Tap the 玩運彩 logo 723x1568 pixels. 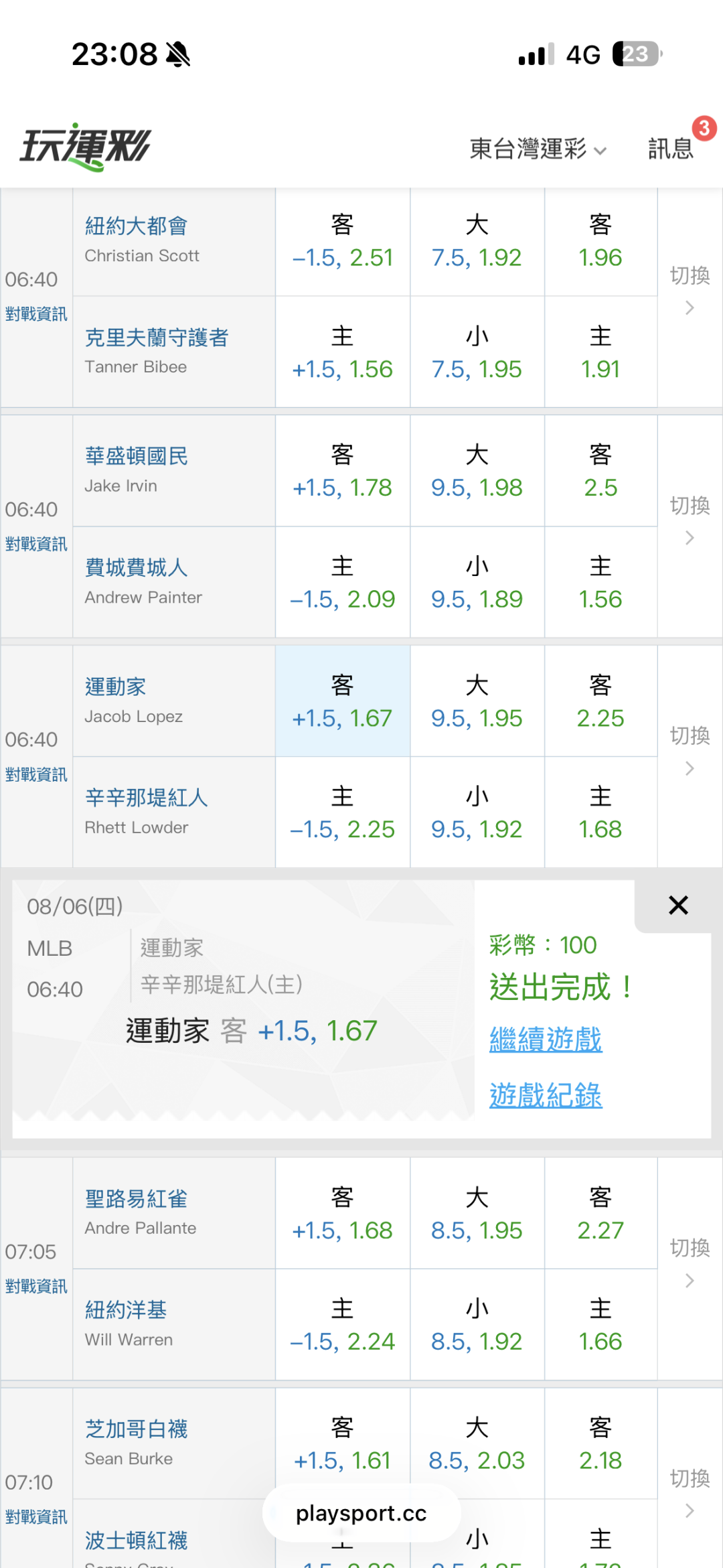point(86,146)
